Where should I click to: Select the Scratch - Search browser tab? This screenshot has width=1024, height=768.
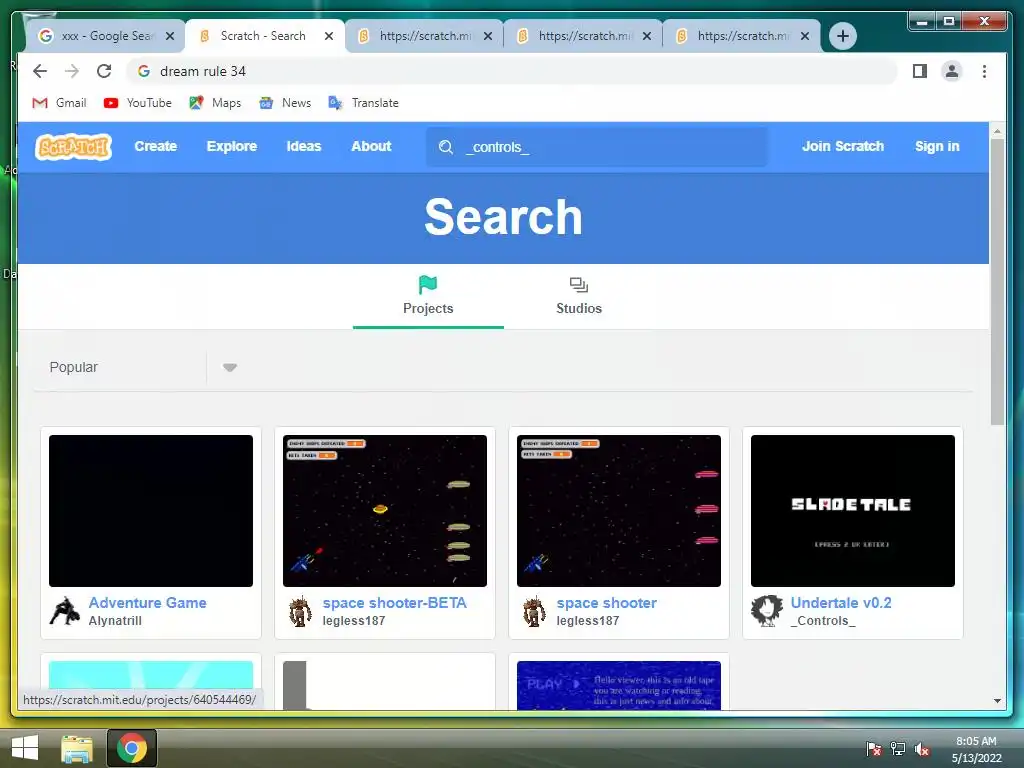[263, 36]
